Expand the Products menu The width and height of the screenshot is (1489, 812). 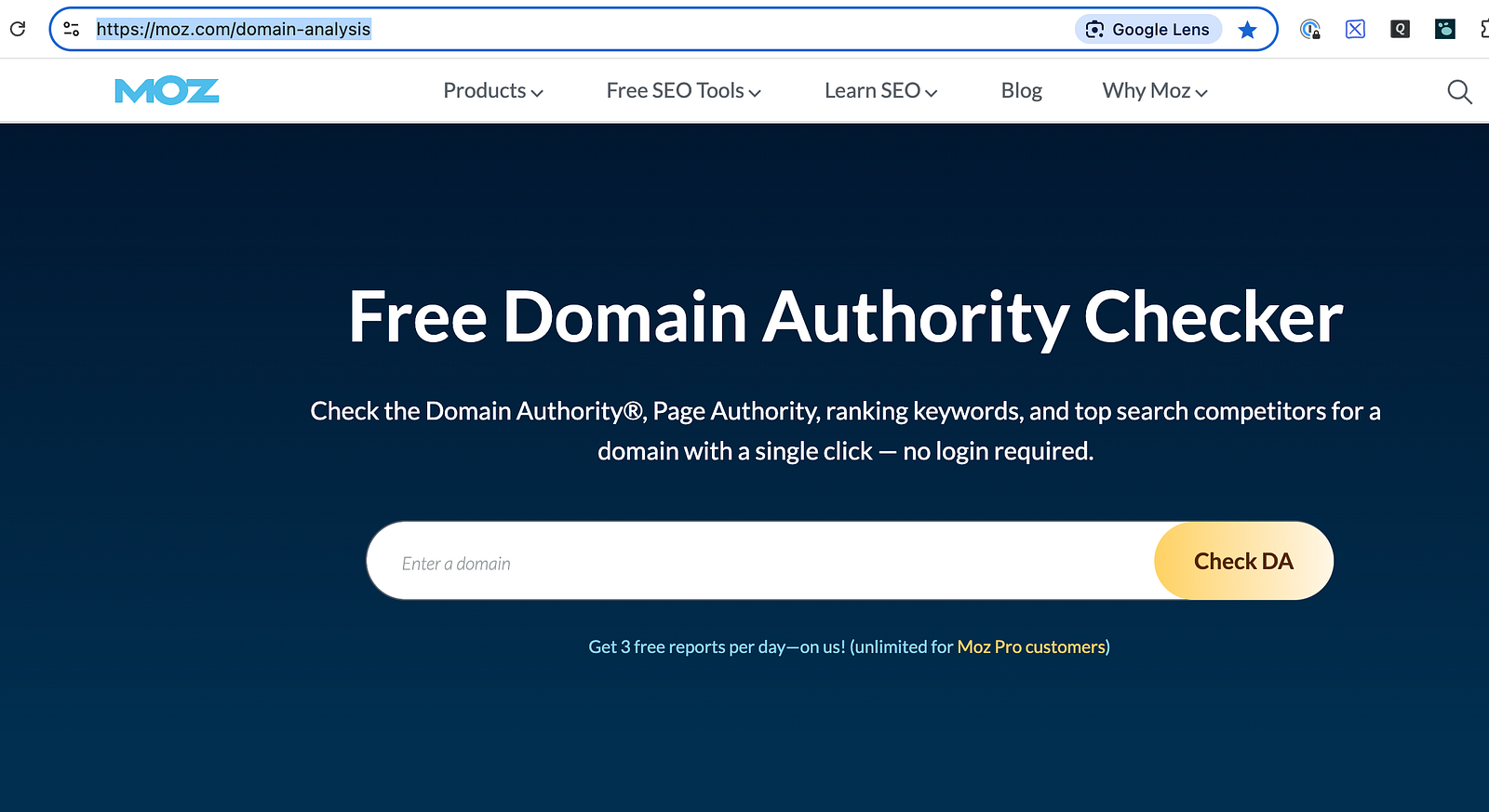pyautogui.click(x=493, y=91)
